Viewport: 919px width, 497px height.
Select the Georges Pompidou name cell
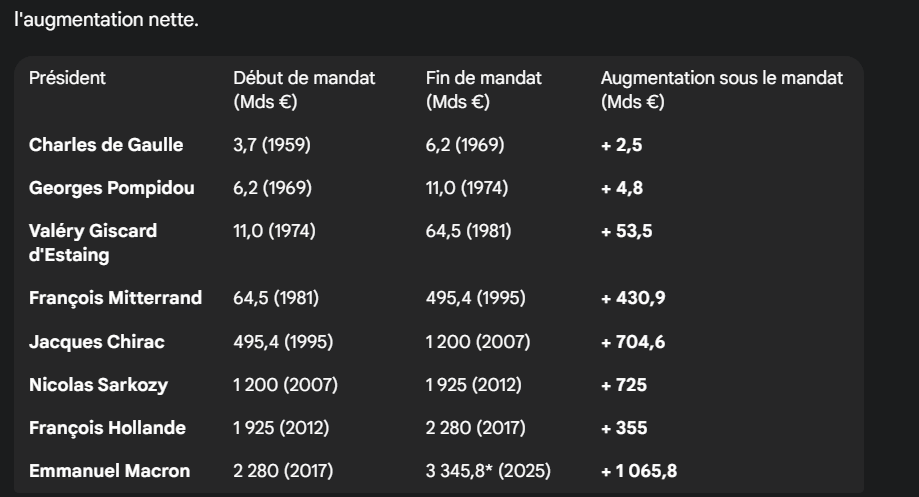(x=112, y=188)
